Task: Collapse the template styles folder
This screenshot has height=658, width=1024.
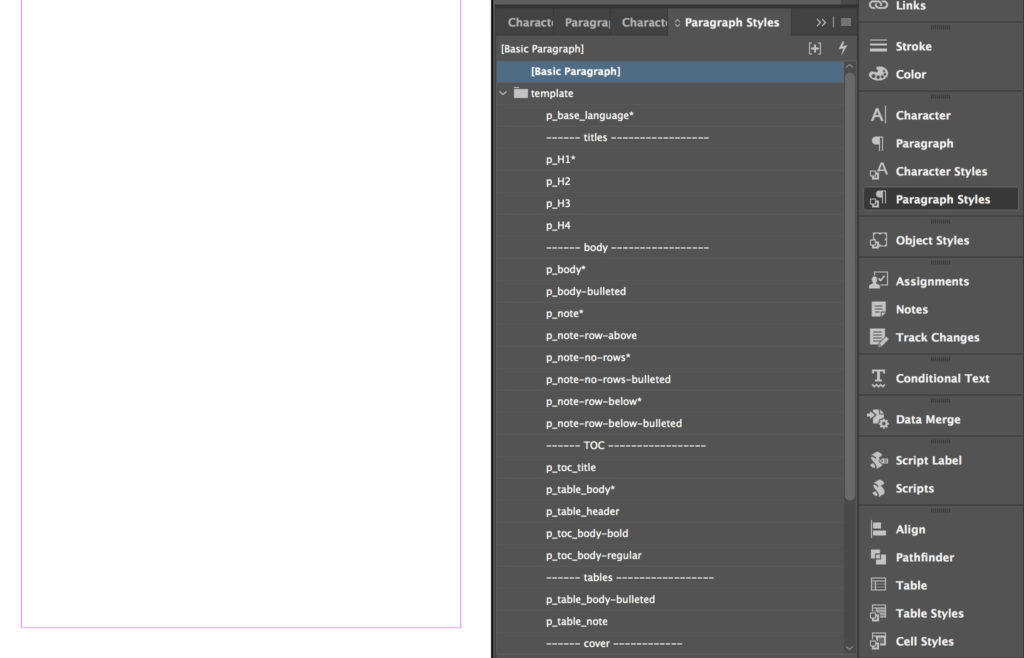Action: tap(503, 92)
